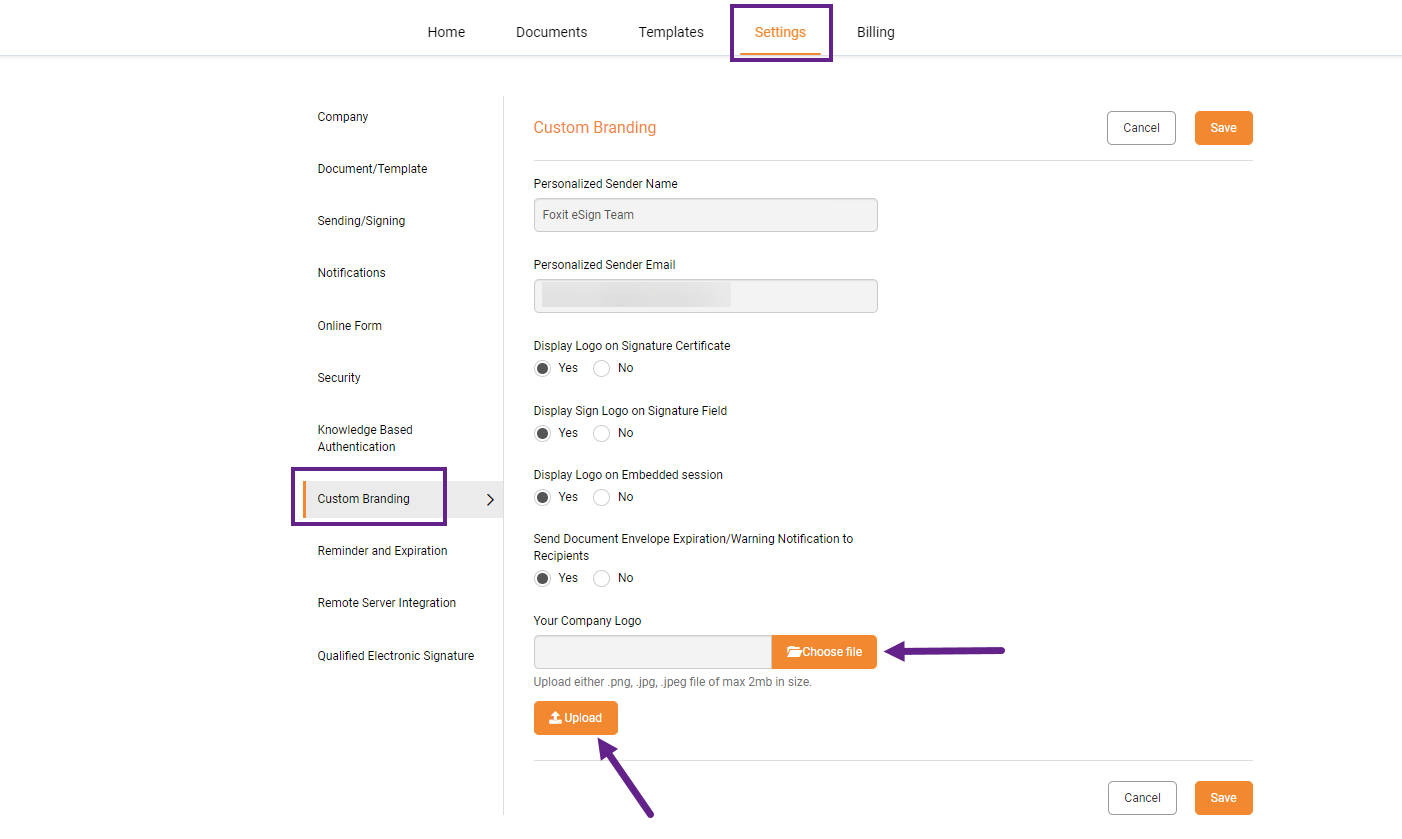Click the top Cancel button
The width and height of the screenshot is (1402, 839).
click(1141, 128)
